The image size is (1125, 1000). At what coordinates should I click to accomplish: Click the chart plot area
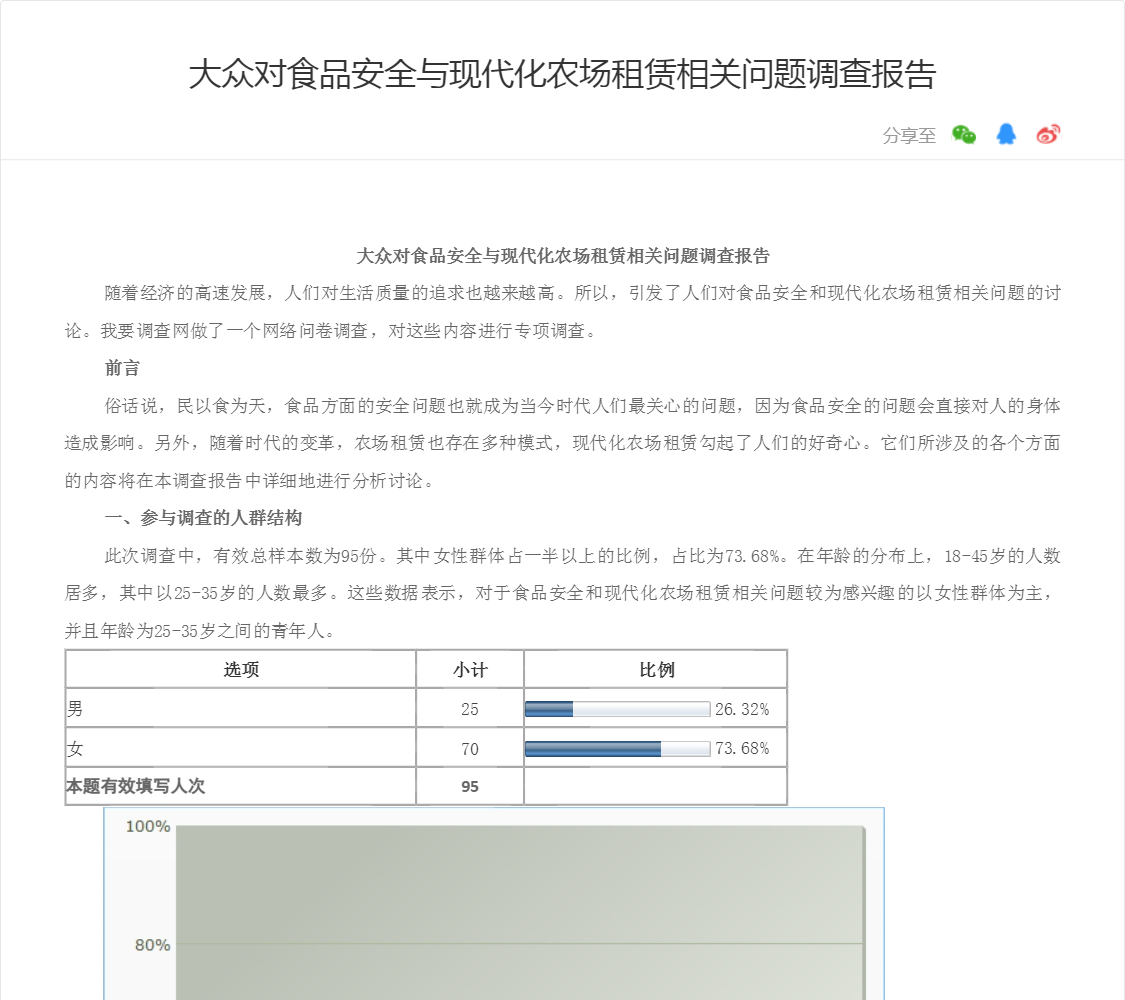coord(520,912)
